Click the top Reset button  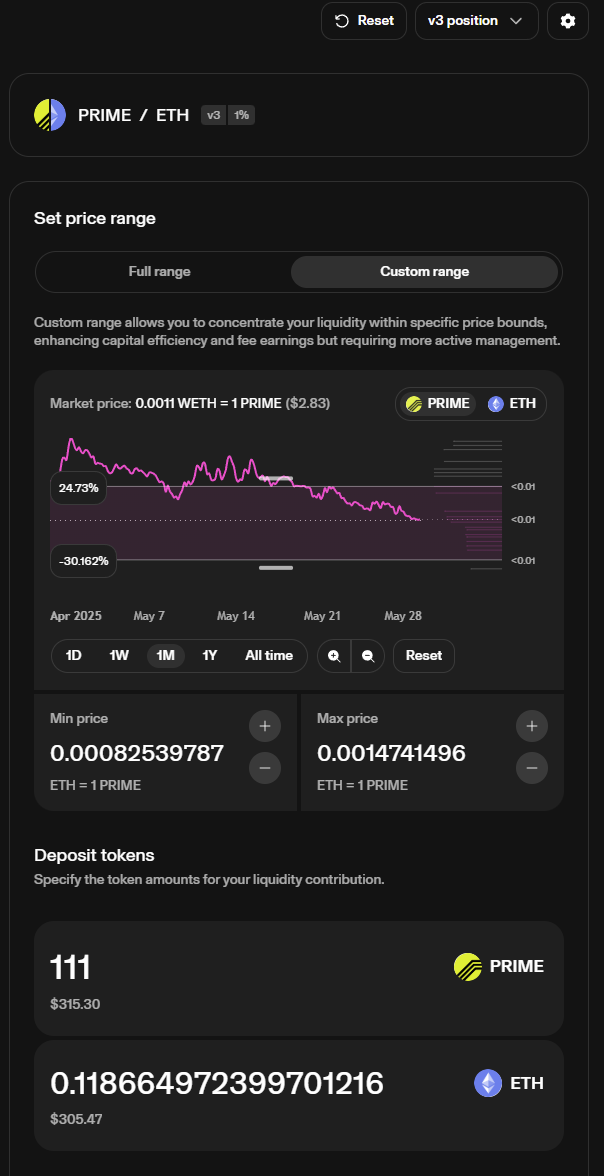(x=364, y=21)
